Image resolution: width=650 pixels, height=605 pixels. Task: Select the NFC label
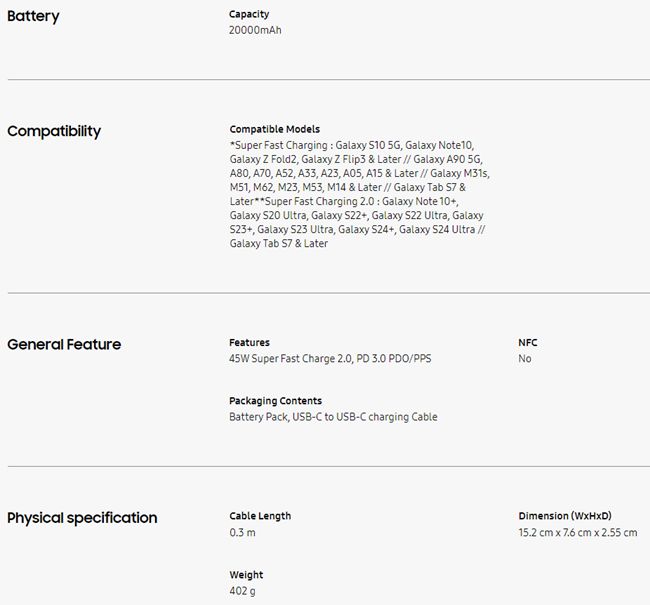pos(527,342)
